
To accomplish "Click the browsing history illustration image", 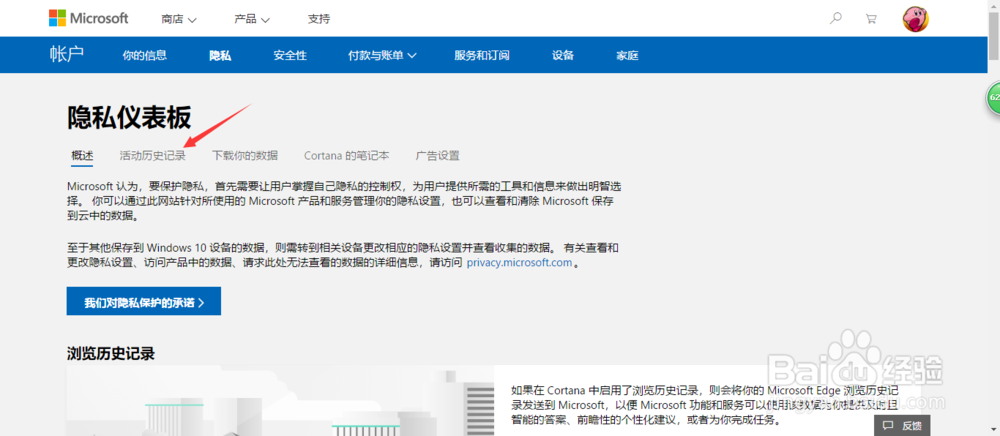I will pos(280,400).
